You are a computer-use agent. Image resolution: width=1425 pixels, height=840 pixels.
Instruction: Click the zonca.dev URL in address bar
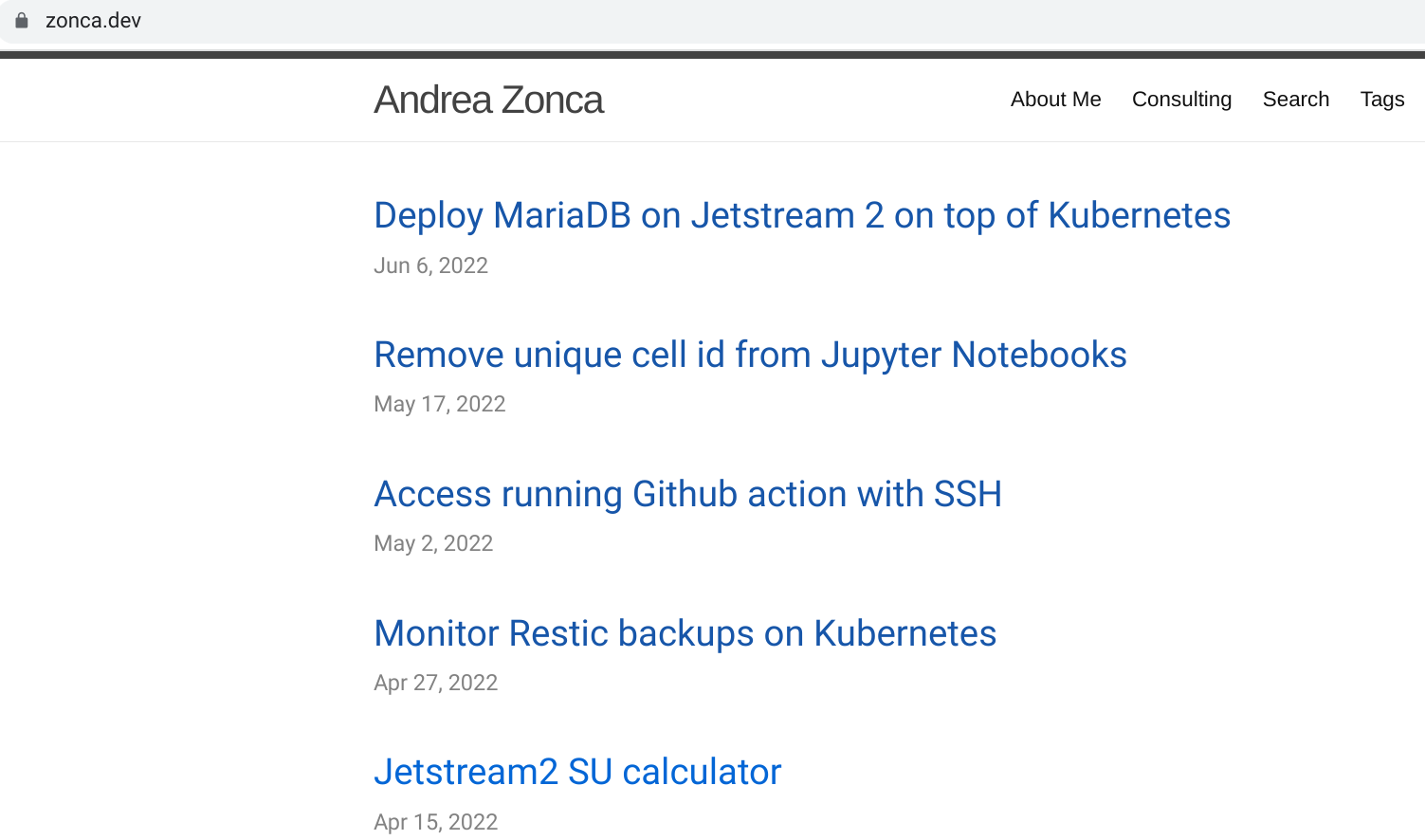click(x=93, y=21)
